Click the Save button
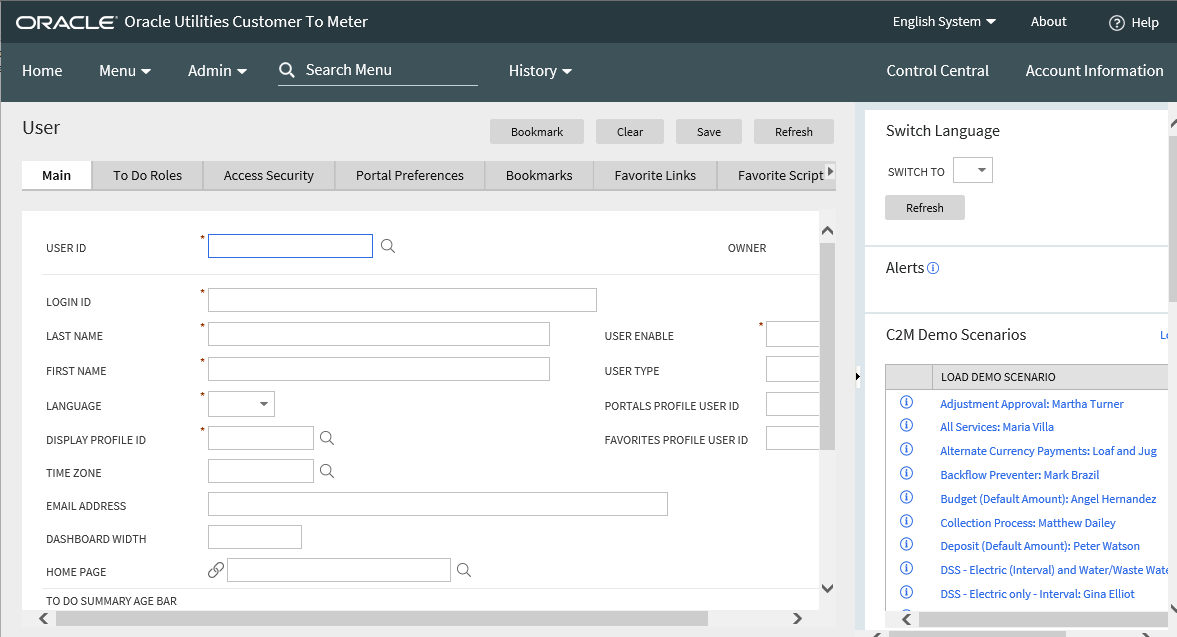This screenshot has width=1177, height=637. 709,131
